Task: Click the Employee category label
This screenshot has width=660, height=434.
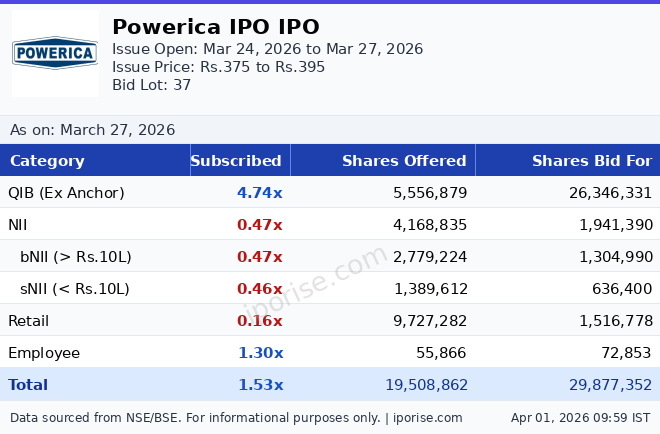Action: point(44,353)
